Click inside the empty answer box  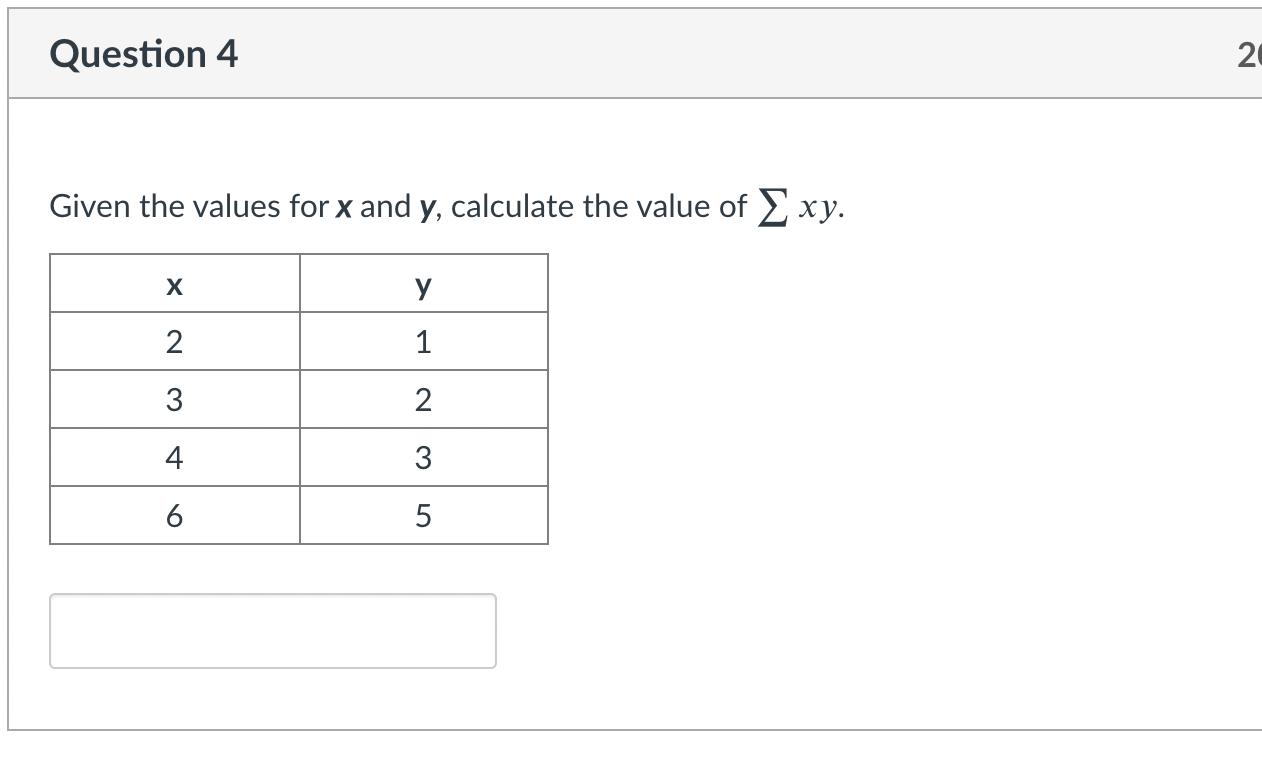[272, 630]
